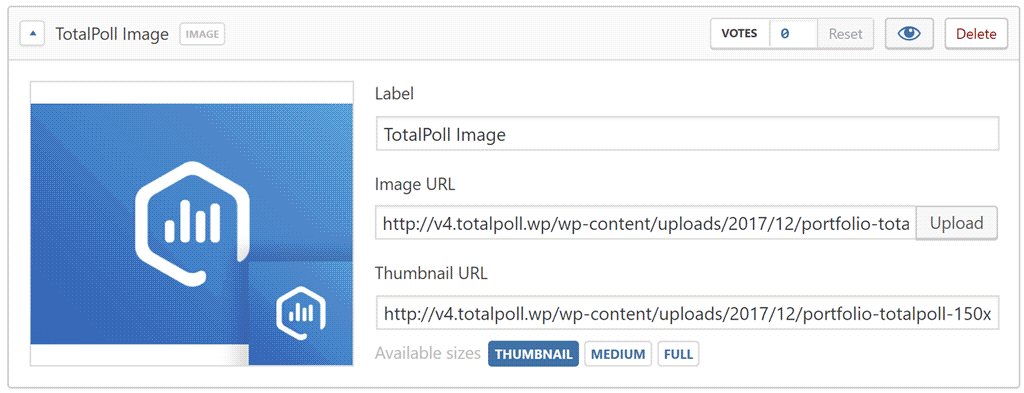Click the Available sizes caption text

pos(428,354)
